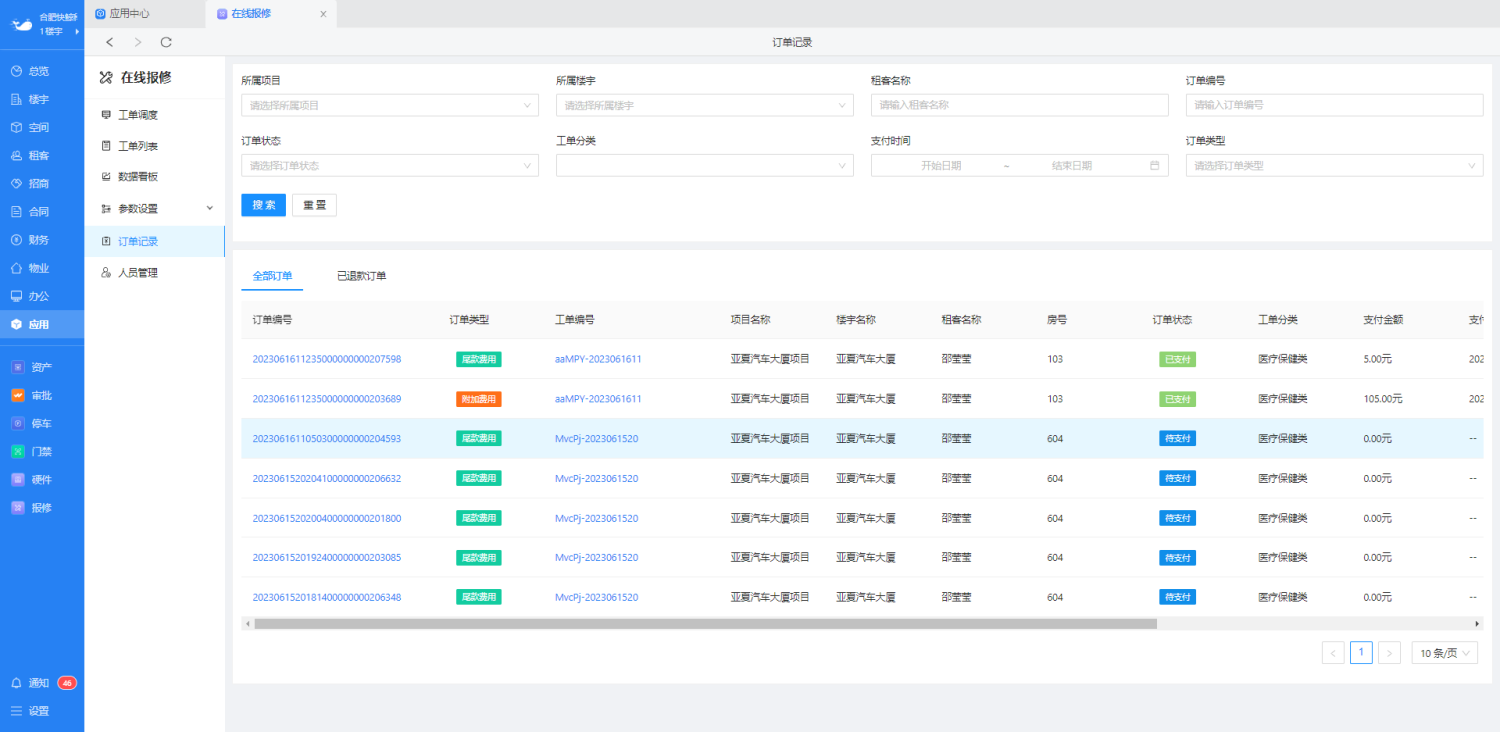The height and width of the screenshot is (732, 1500).
Task: Go forward with the right arrow
Action: click(138, 42)
